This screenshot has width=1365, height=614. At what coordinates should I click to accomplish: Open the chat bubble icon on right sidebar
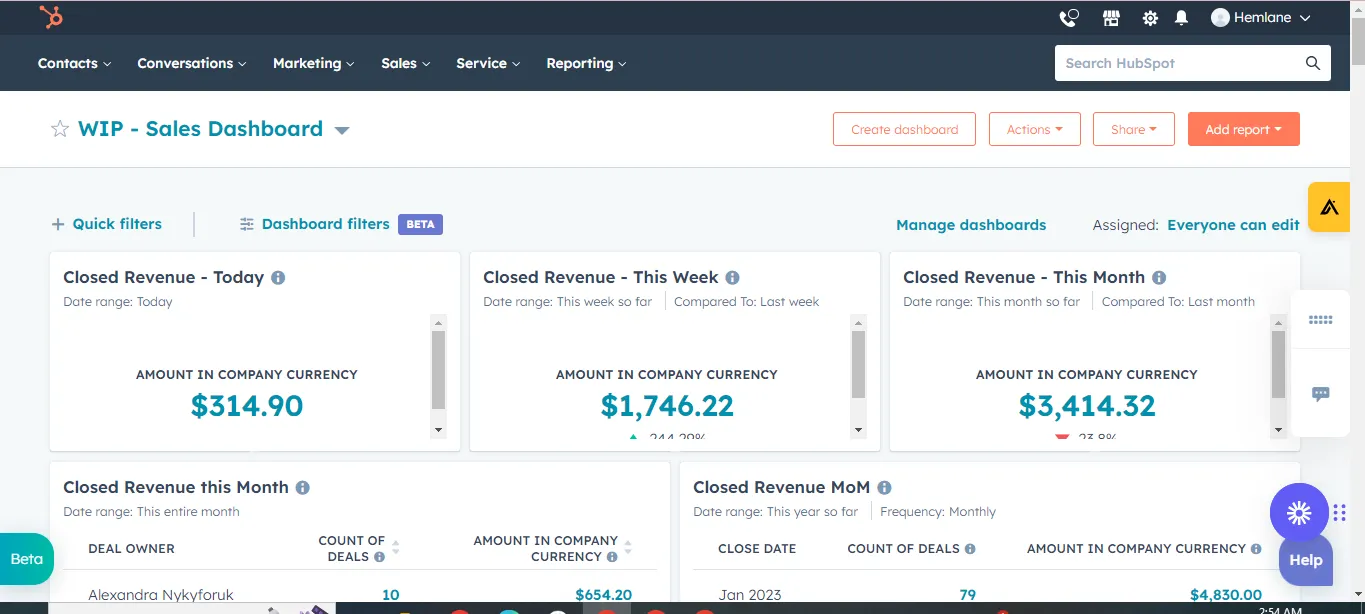pyautogui.click(x=1320, y=394)
